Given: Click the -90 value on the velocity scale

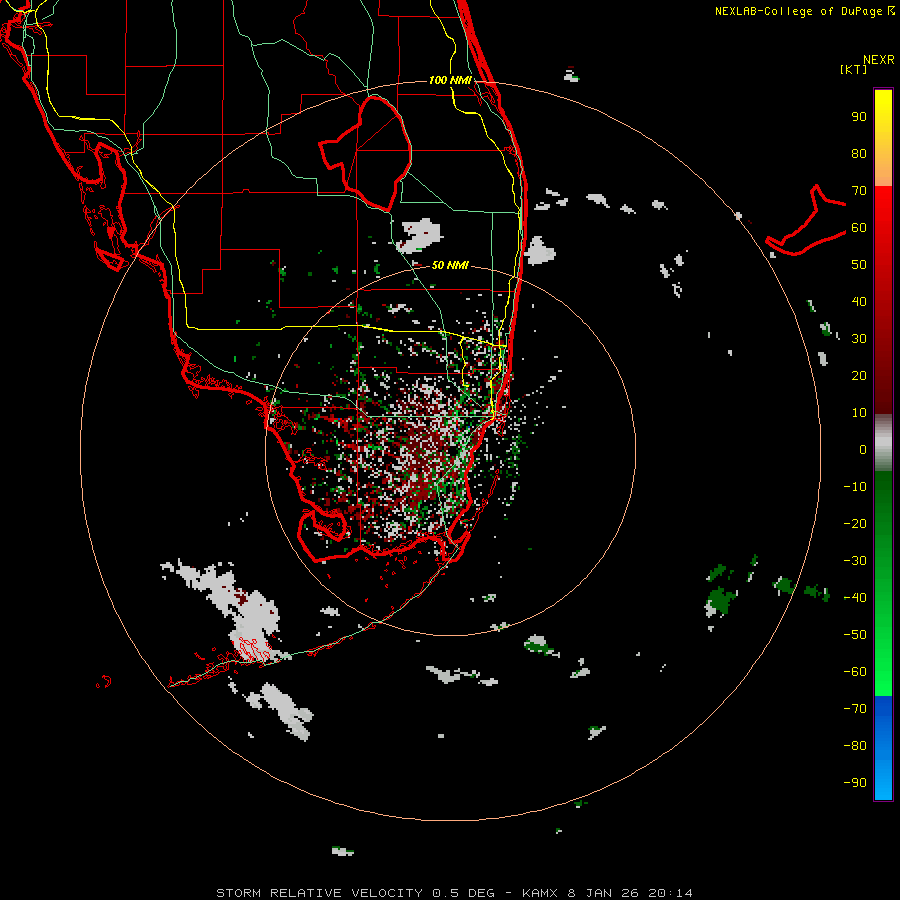Looking at the screenshot, I should 855,783.
